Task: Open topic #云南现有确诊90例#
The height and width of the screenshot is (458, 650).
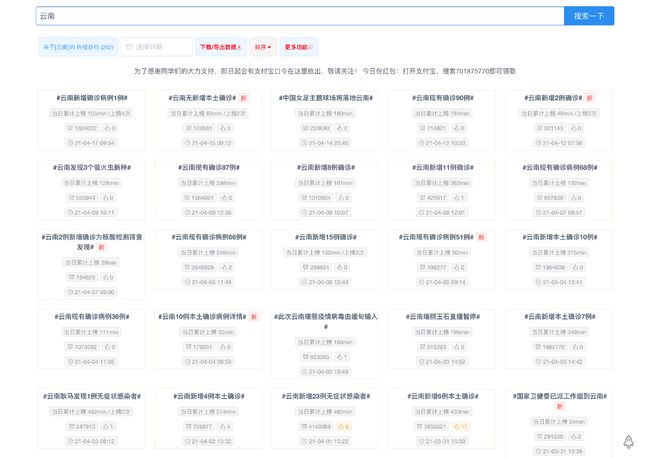Action: [443, 98]
